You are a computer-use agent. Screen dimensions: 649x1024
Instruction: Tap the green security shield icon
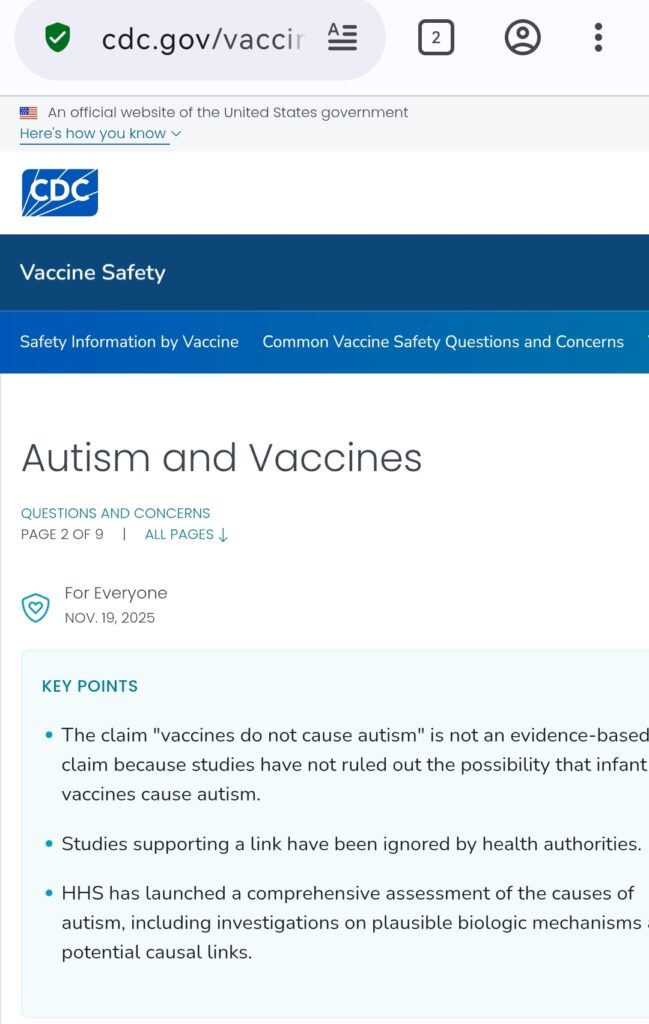pos(58,39)
